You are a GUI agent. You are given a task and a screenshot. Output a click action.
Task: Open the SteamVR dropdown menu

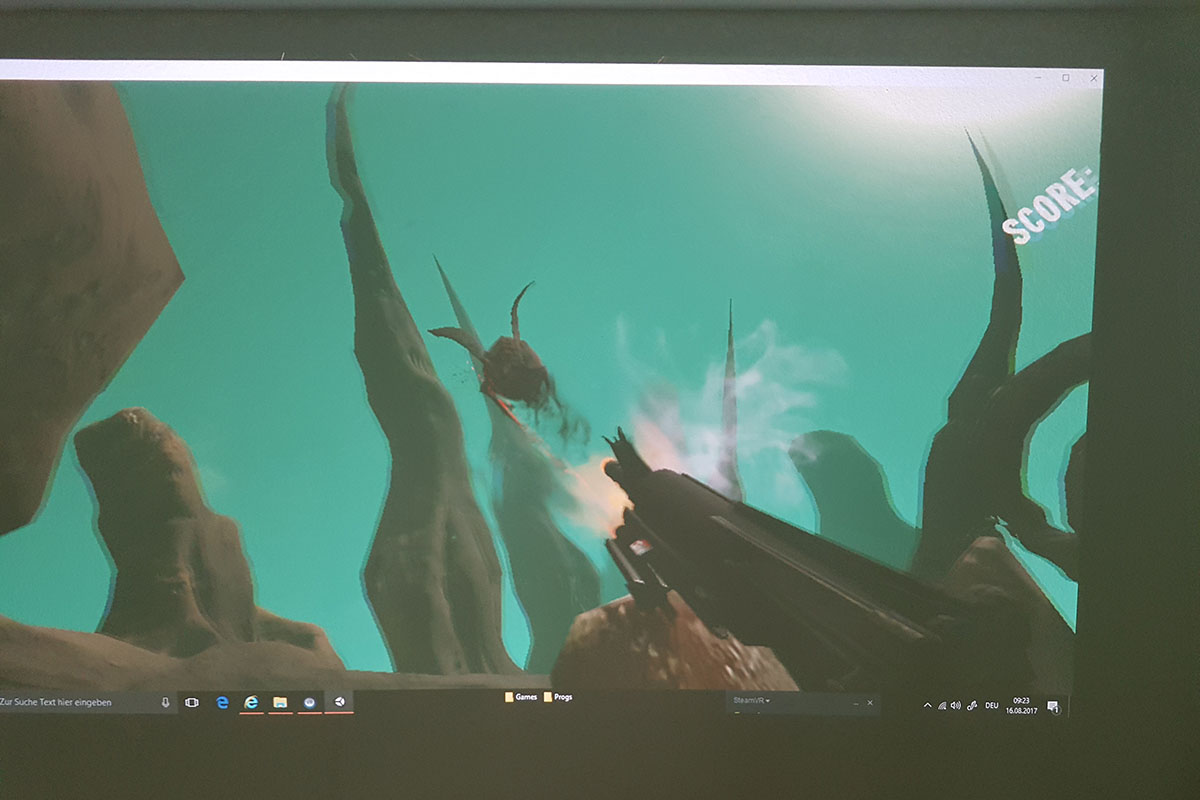(752, 702)
